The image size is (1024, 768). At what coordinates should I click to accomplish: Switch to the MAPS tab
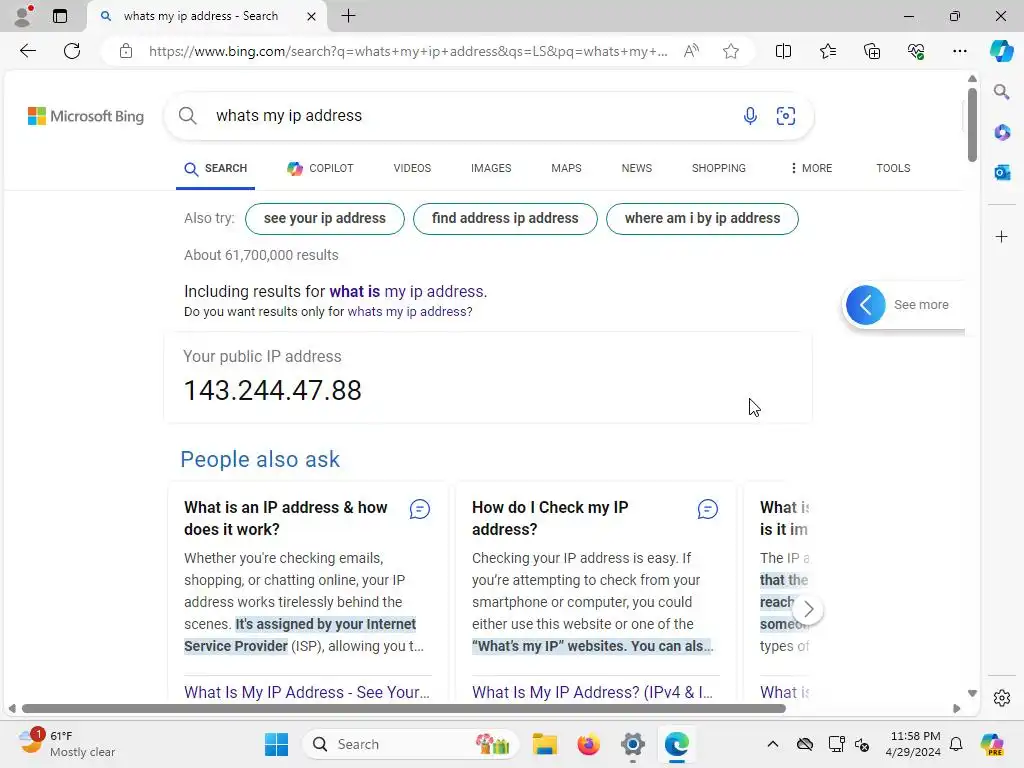(x=566, y=168)
